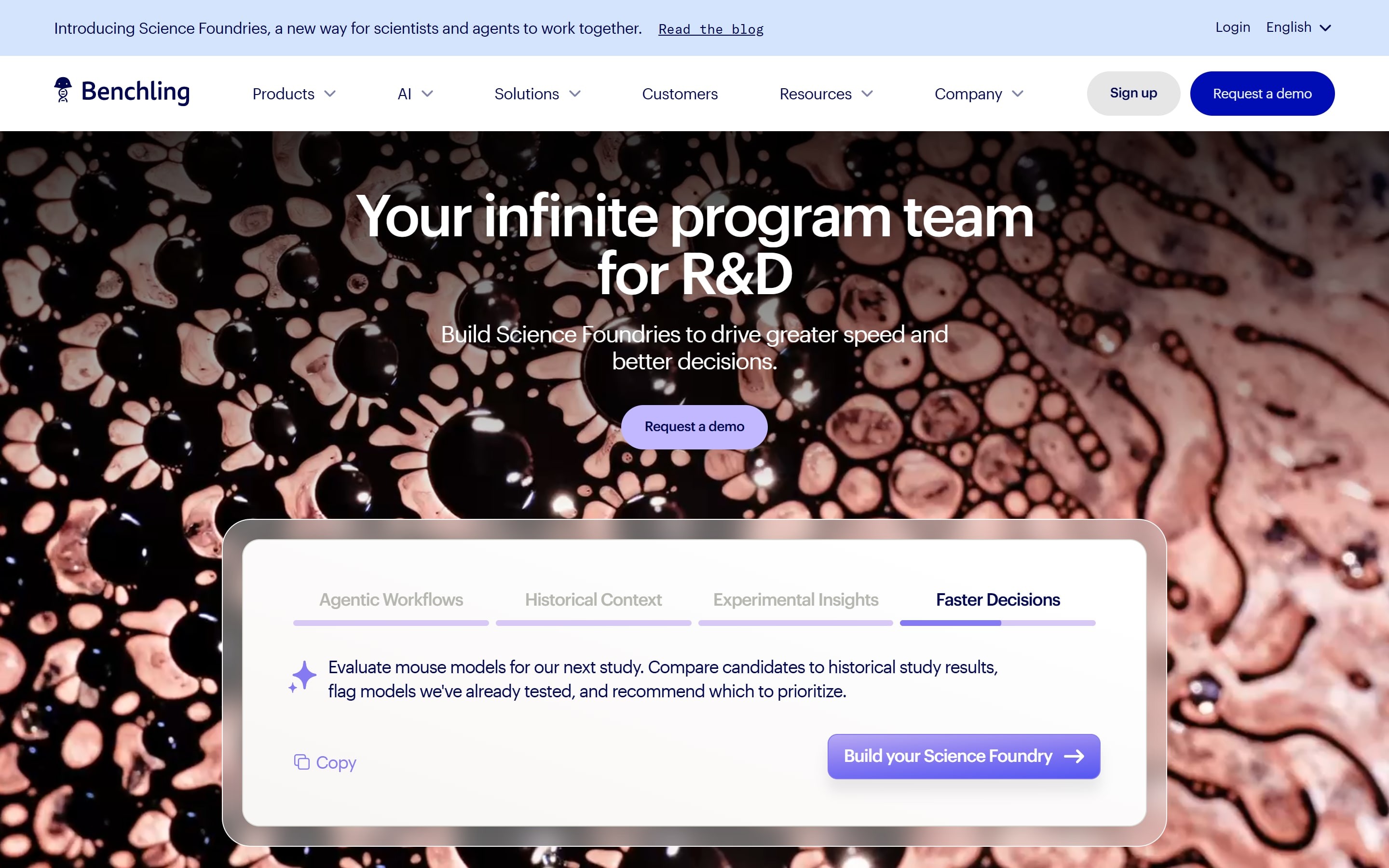The height and width of the screenshot is (868, 1389).
Task: Expand the AI dropdown menu
Action: (x=415, y=94)
